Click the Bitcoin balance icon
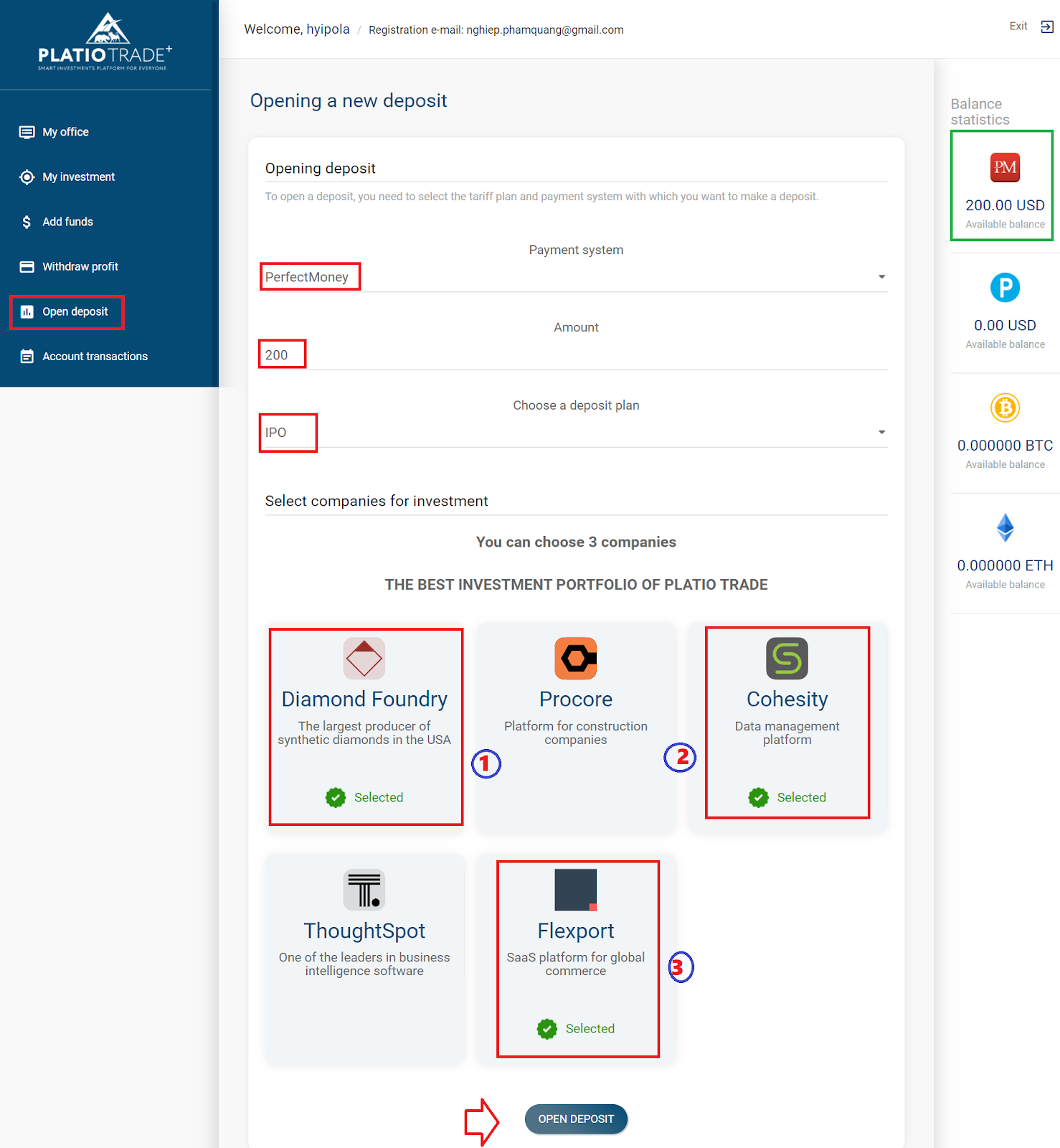1060x1148 pixels. 1005,408
